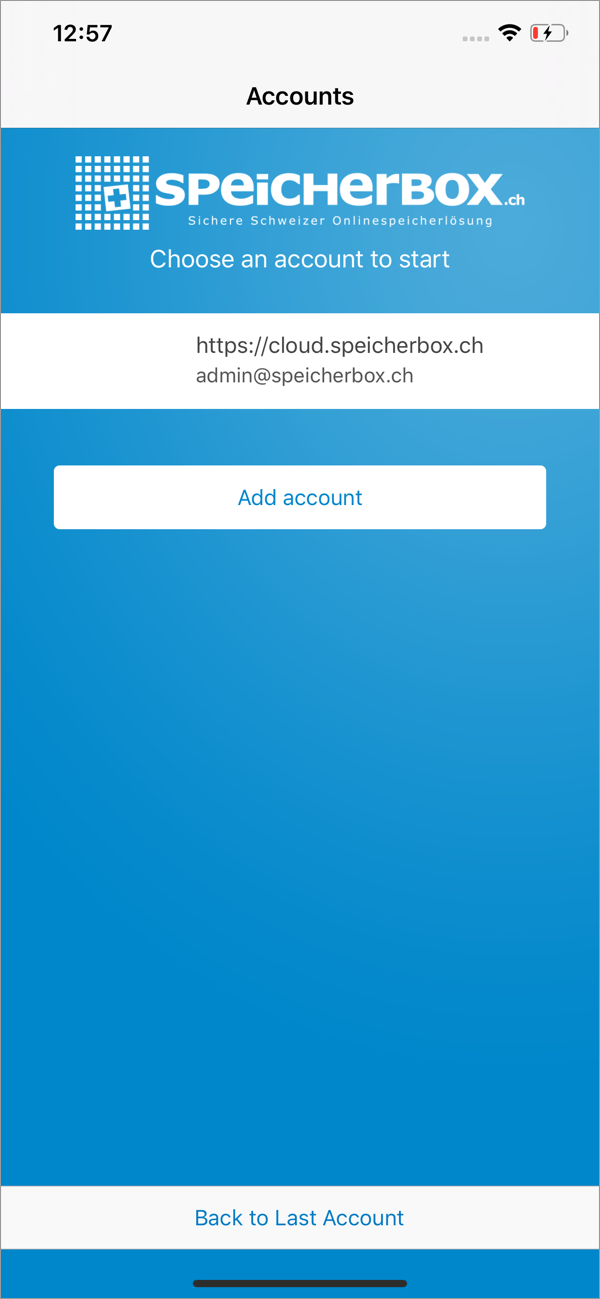
Task: Tap the Sichere Schweizer Onlinespeicherlösung tagline
Action: pos(340,221)
